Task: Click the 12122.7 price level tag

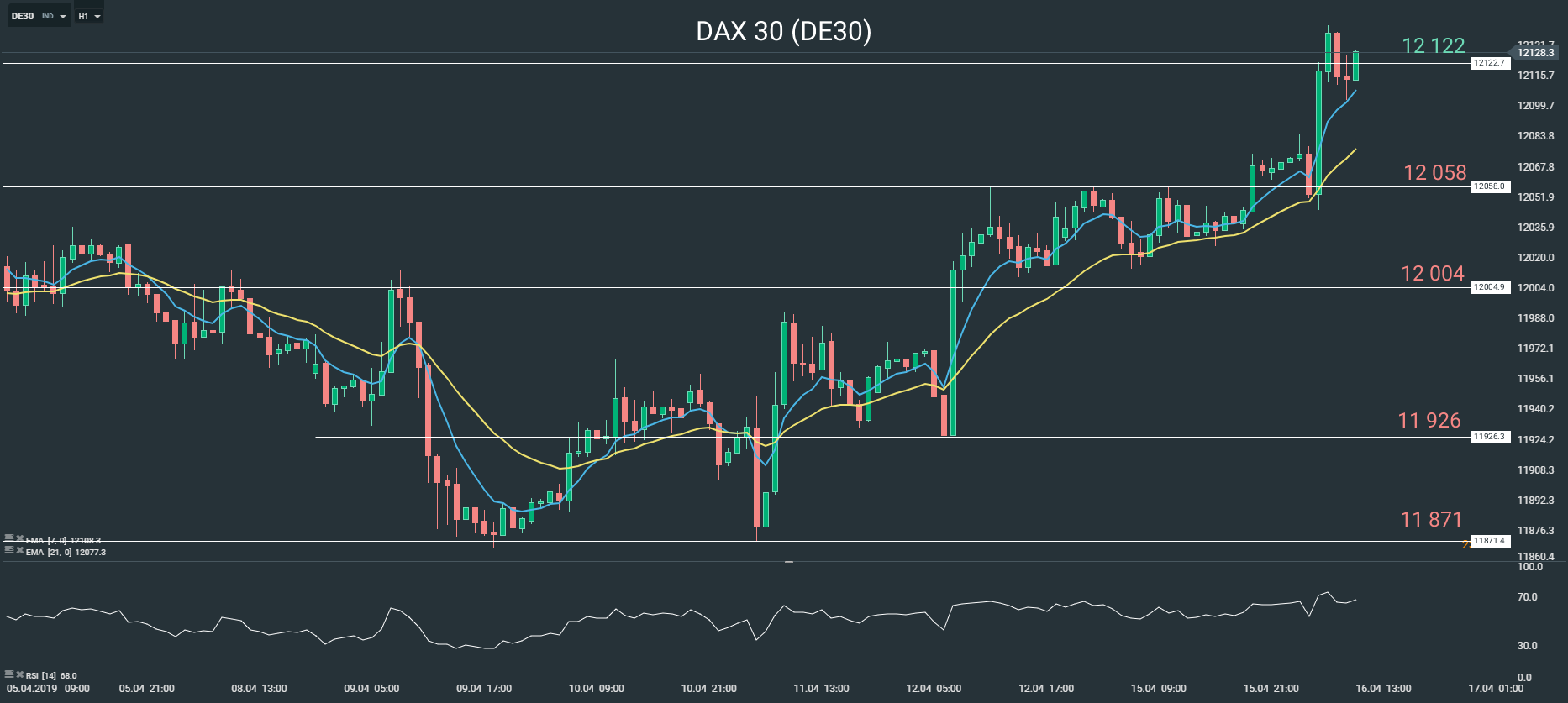Action: pyautogui.click(x=1489, y=63)
